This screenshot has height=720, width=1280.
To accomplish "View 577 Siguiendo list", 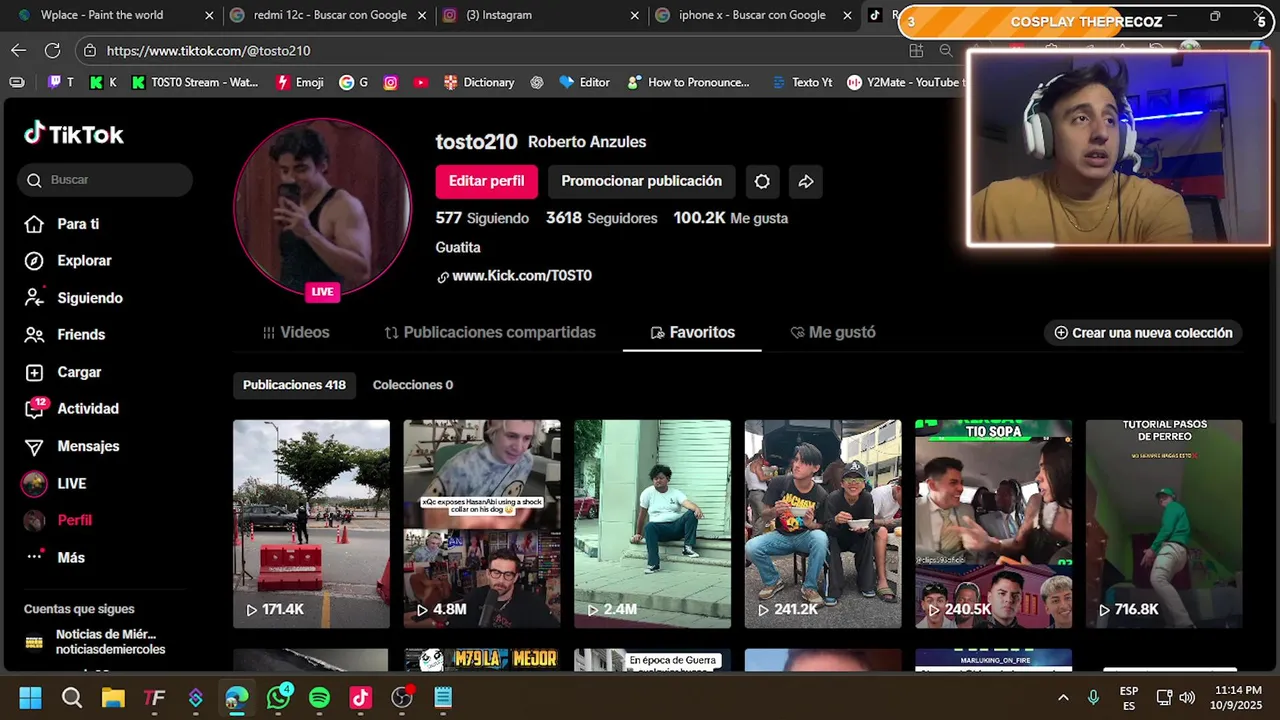I will point(482,218).
